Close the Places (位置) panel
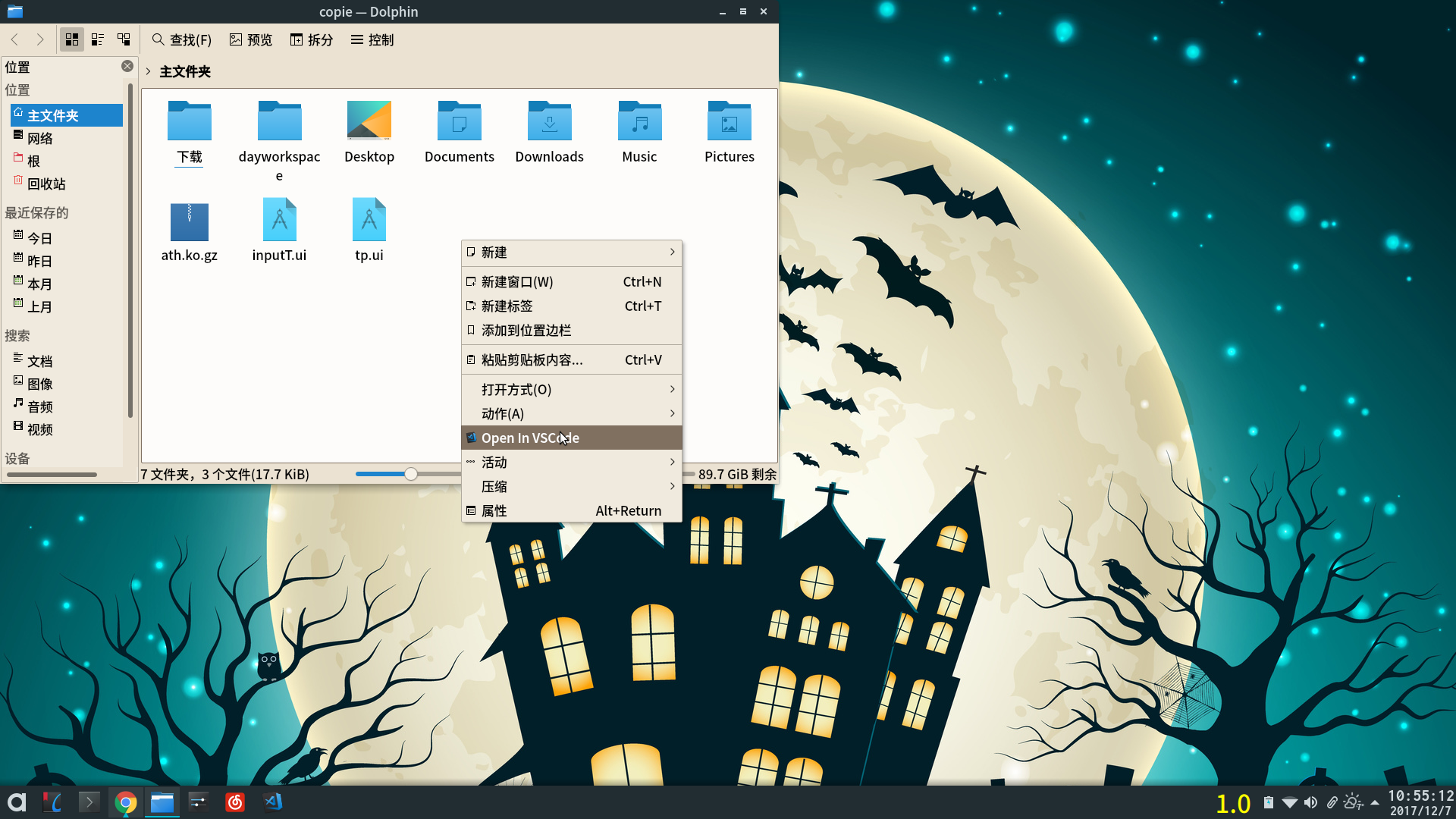The height and width of the screenshot is (819, 1456). [127, 66]
